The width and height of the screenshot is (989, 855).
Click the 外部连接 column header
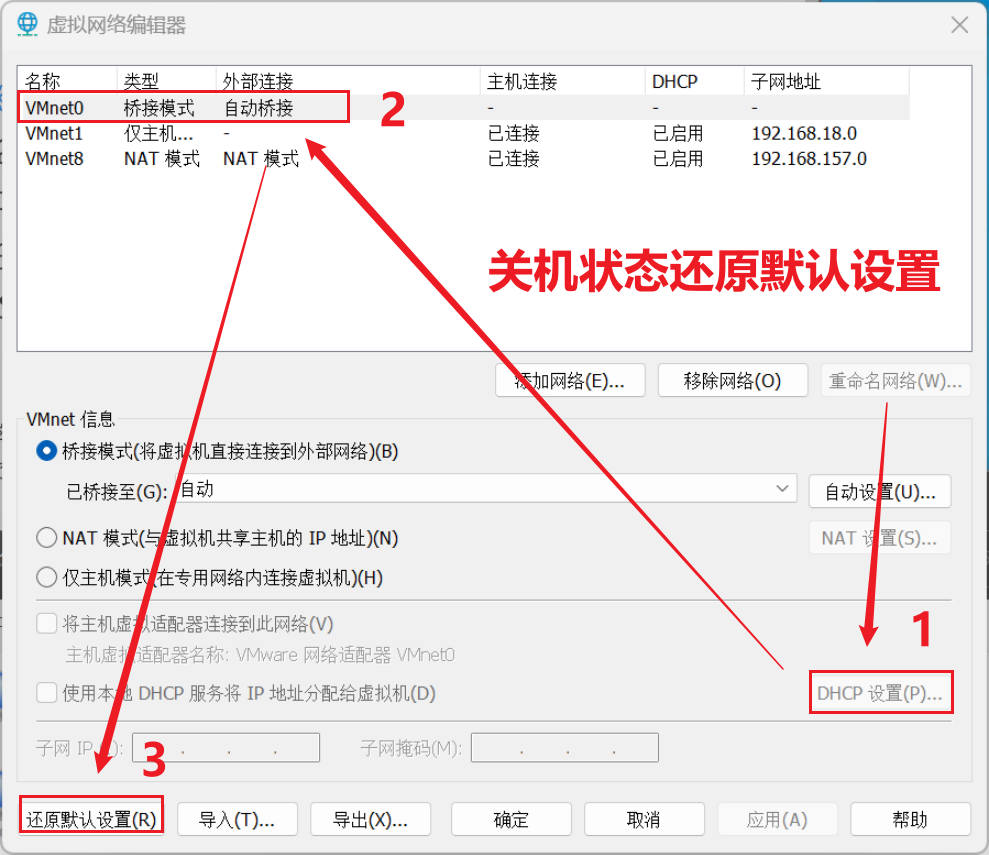coord(348,81)
